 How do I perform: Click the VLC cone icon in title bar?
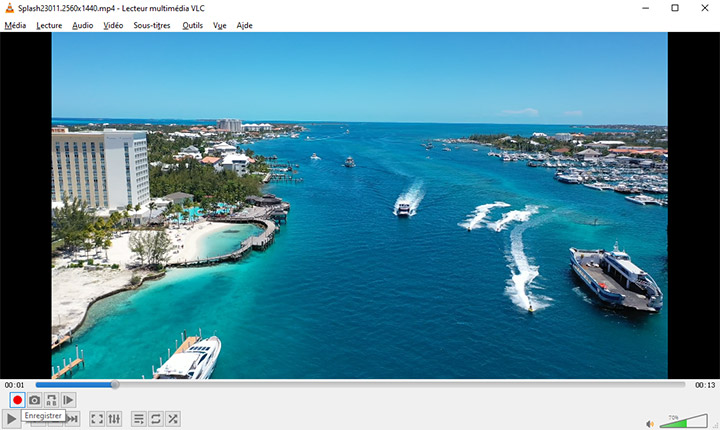coord(9,8)
